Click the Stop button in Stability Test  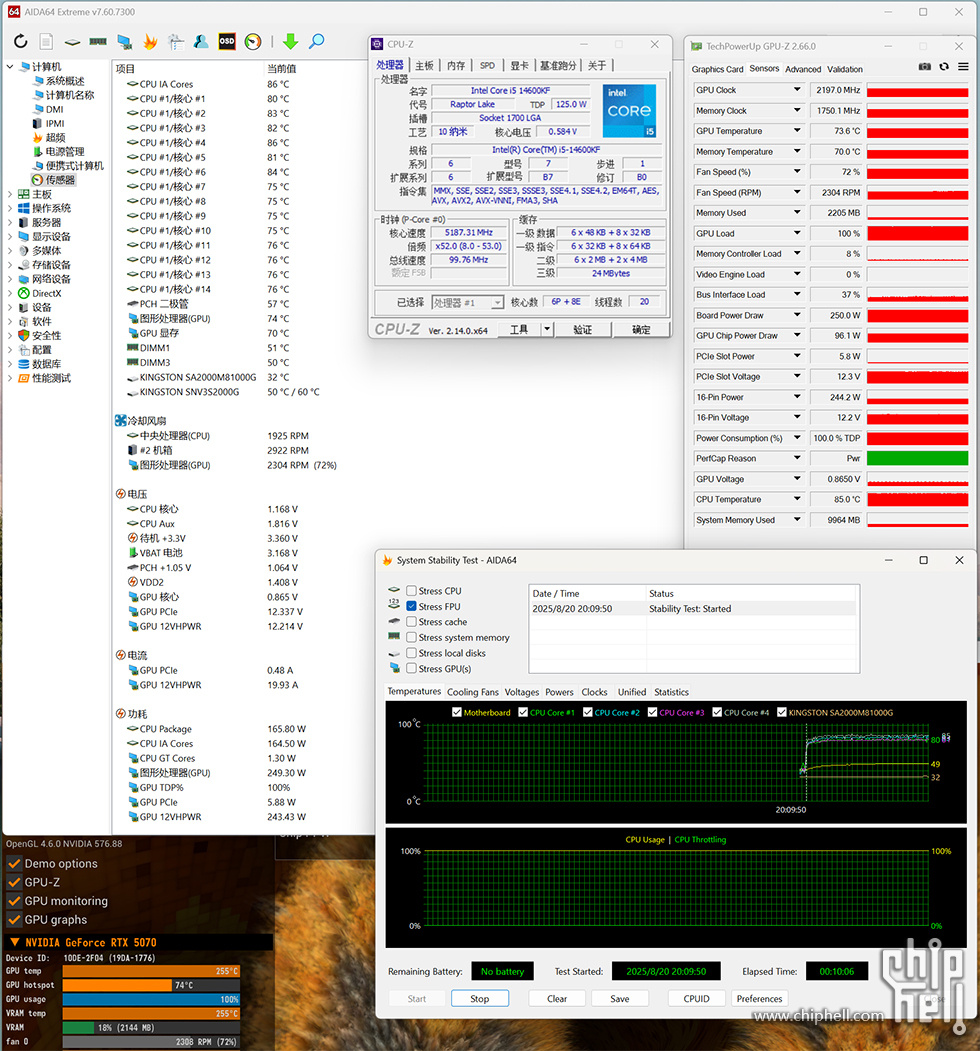tap(480, 998)
